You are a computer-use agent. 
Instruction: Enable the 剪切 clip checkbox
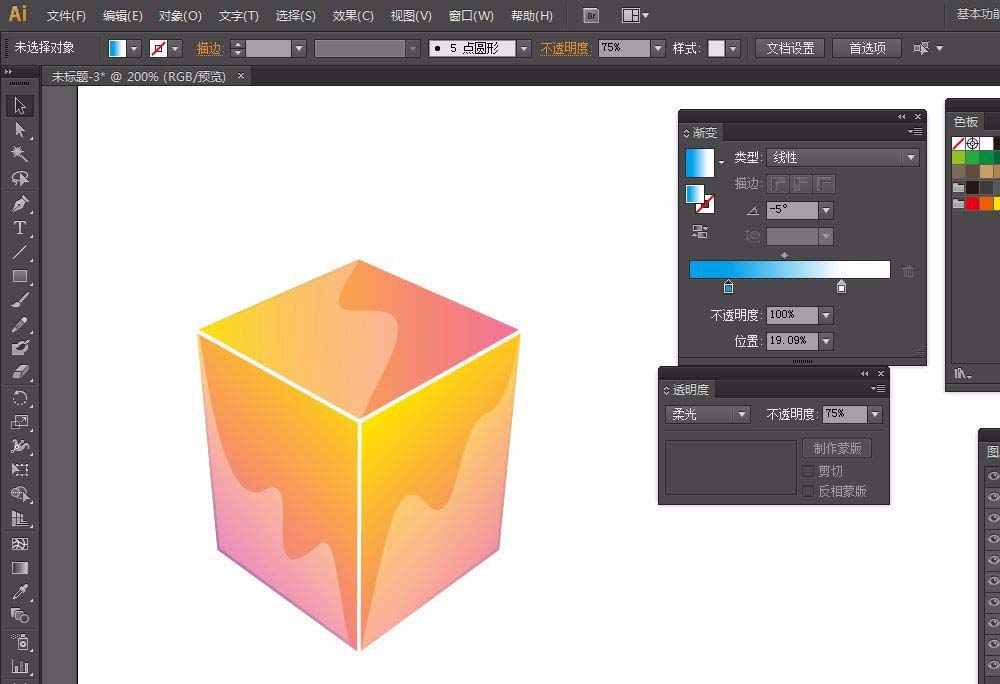coord(808,471)
